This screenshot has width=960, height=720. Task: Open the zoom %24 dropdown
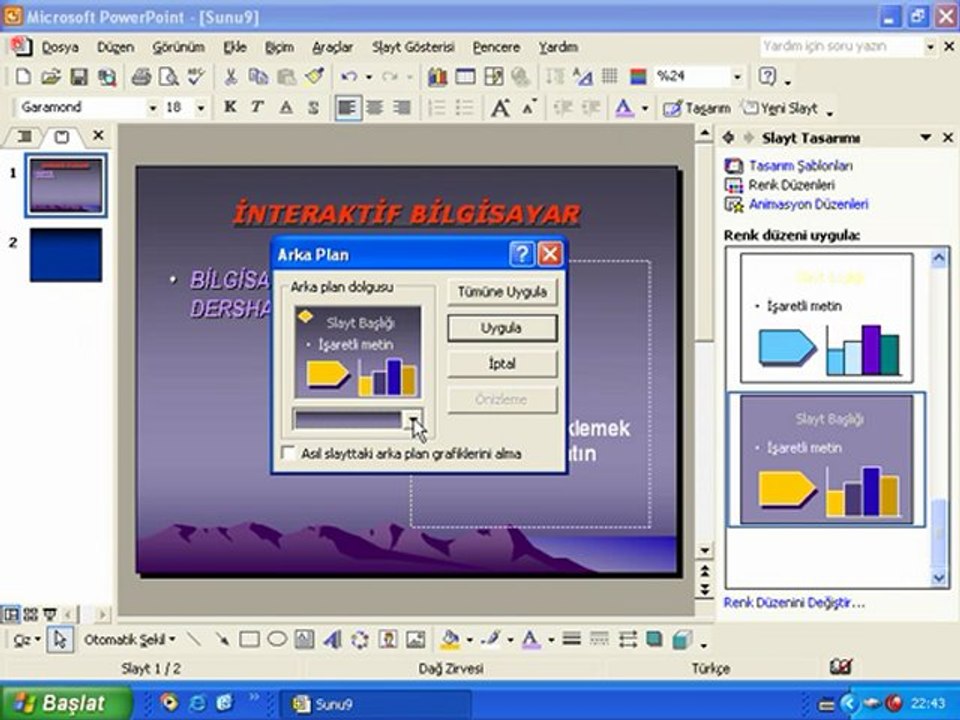click(738, 77)
